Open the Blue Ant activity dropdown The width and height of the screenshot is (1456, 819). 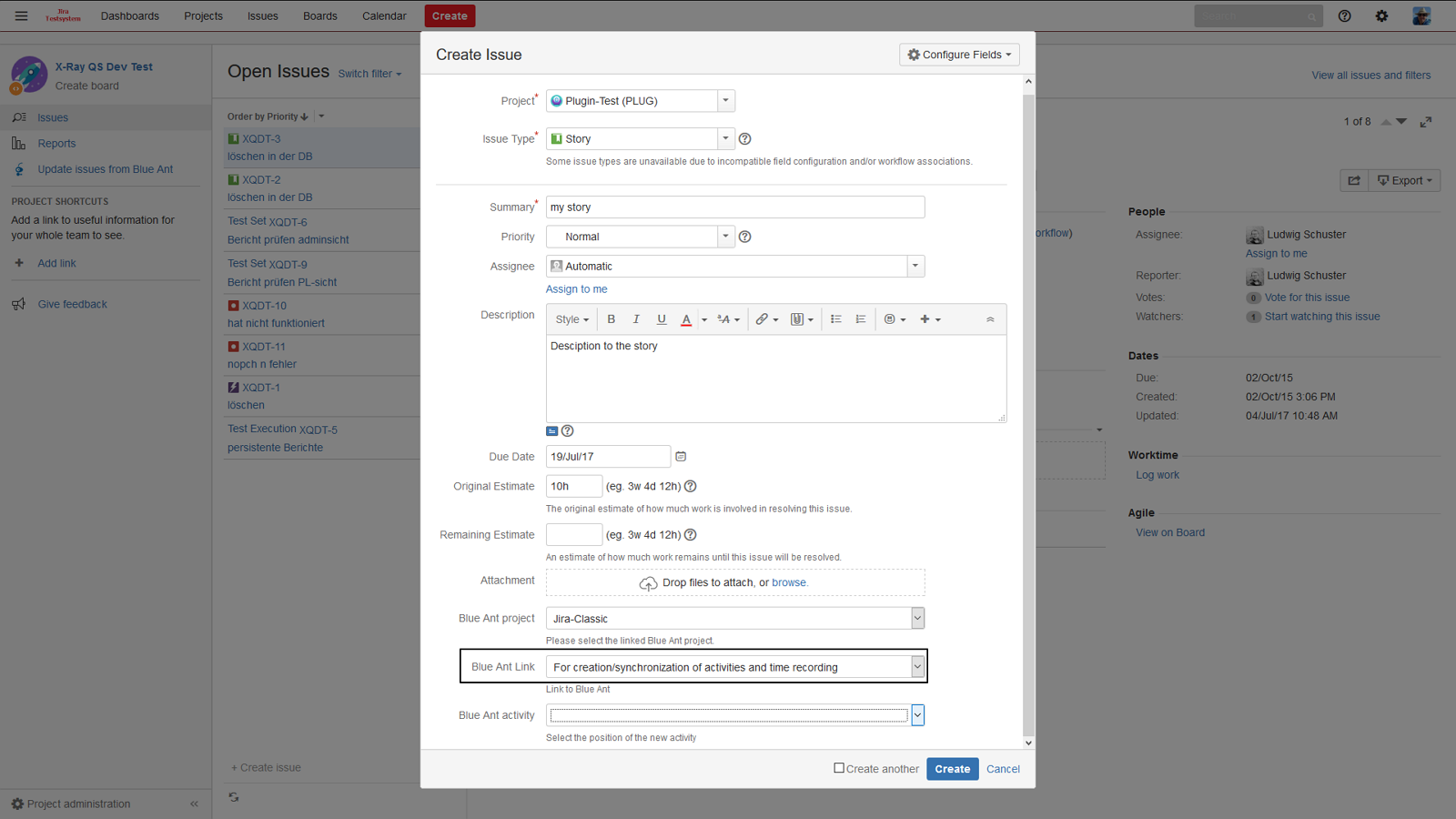(735, 715)
